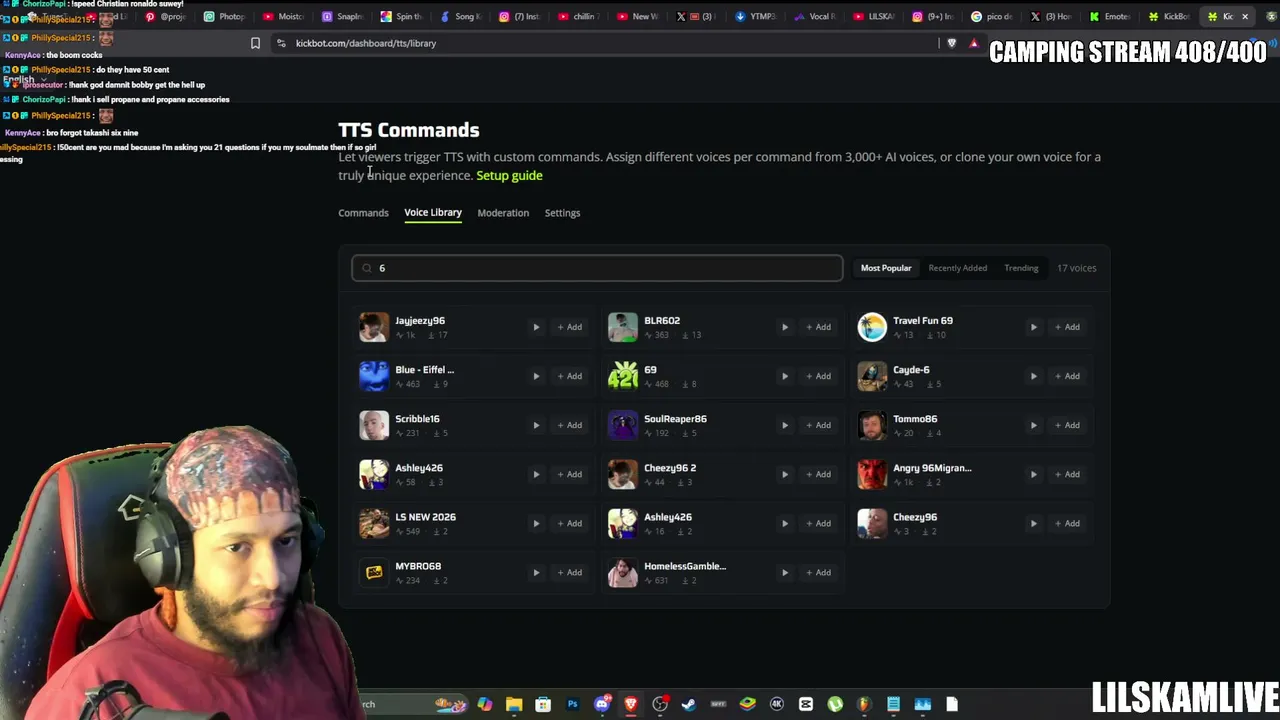Click the '17 voices' count text
Screen dimensions: 1280x720
(1077, 268)
